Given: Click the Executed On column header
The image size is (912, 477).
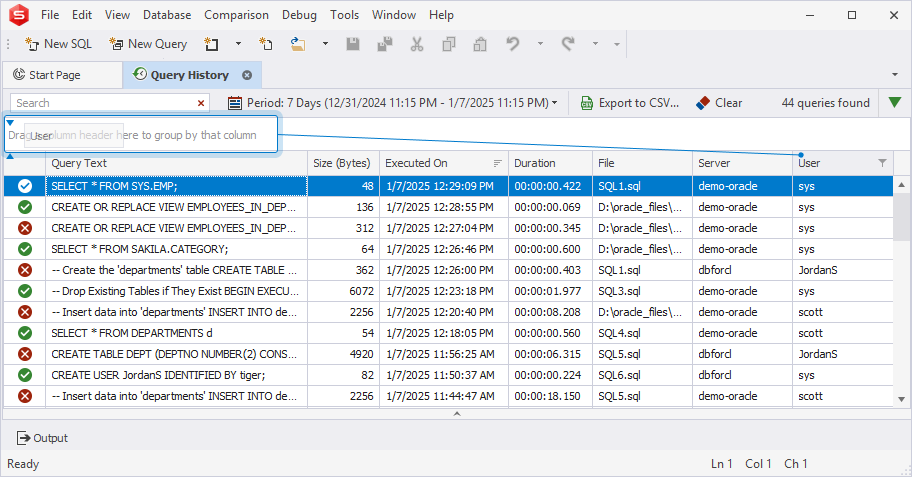Looking at the screenshot, I should [444, 163].
